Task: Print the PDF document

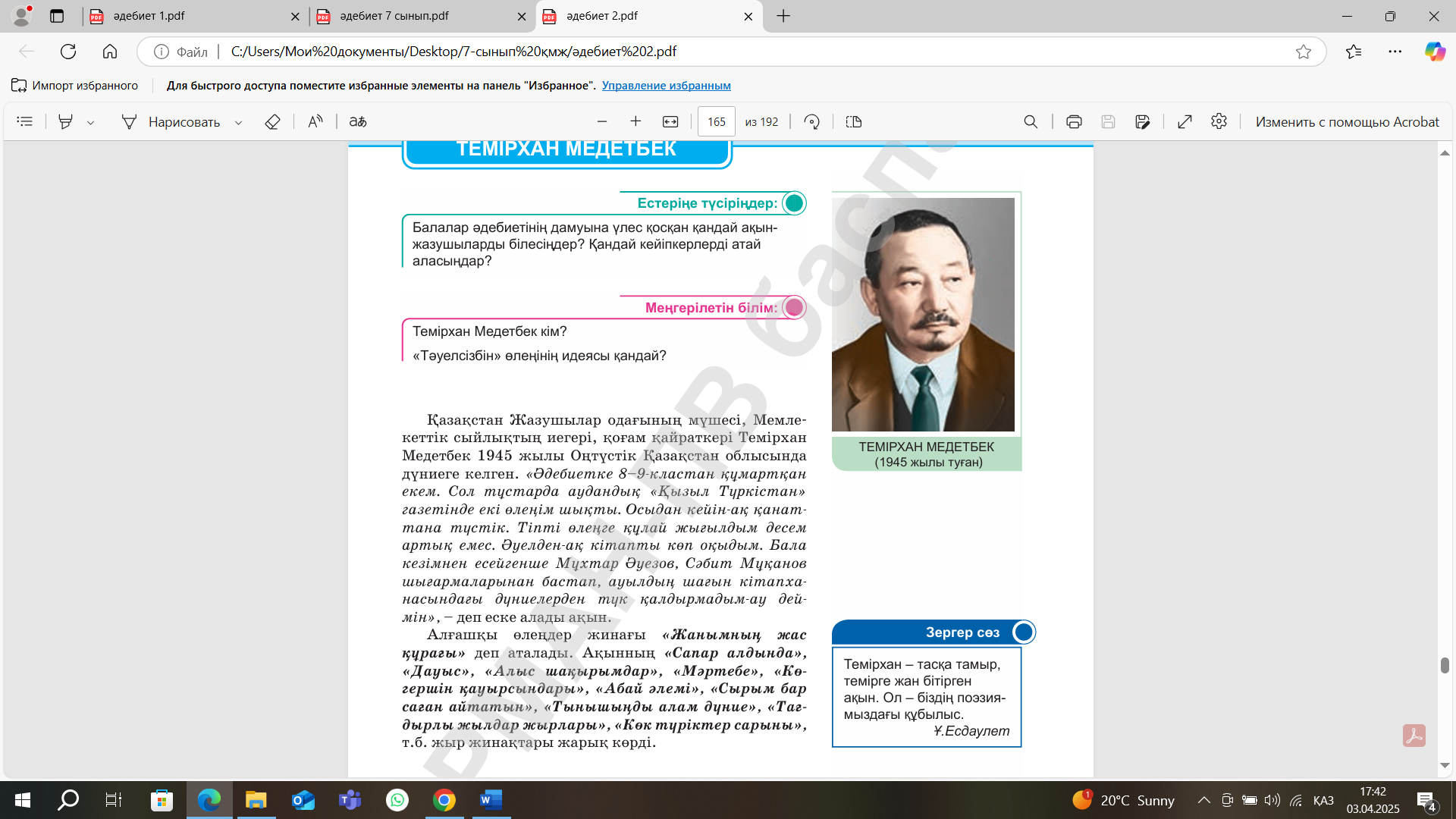Action: (1073, 121)
